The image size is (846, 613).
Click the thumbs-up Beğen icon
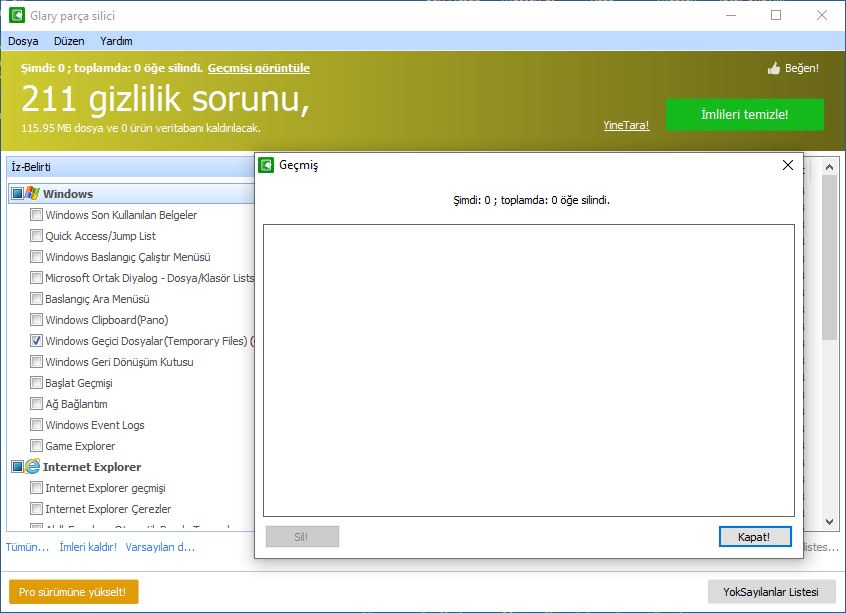774,69
